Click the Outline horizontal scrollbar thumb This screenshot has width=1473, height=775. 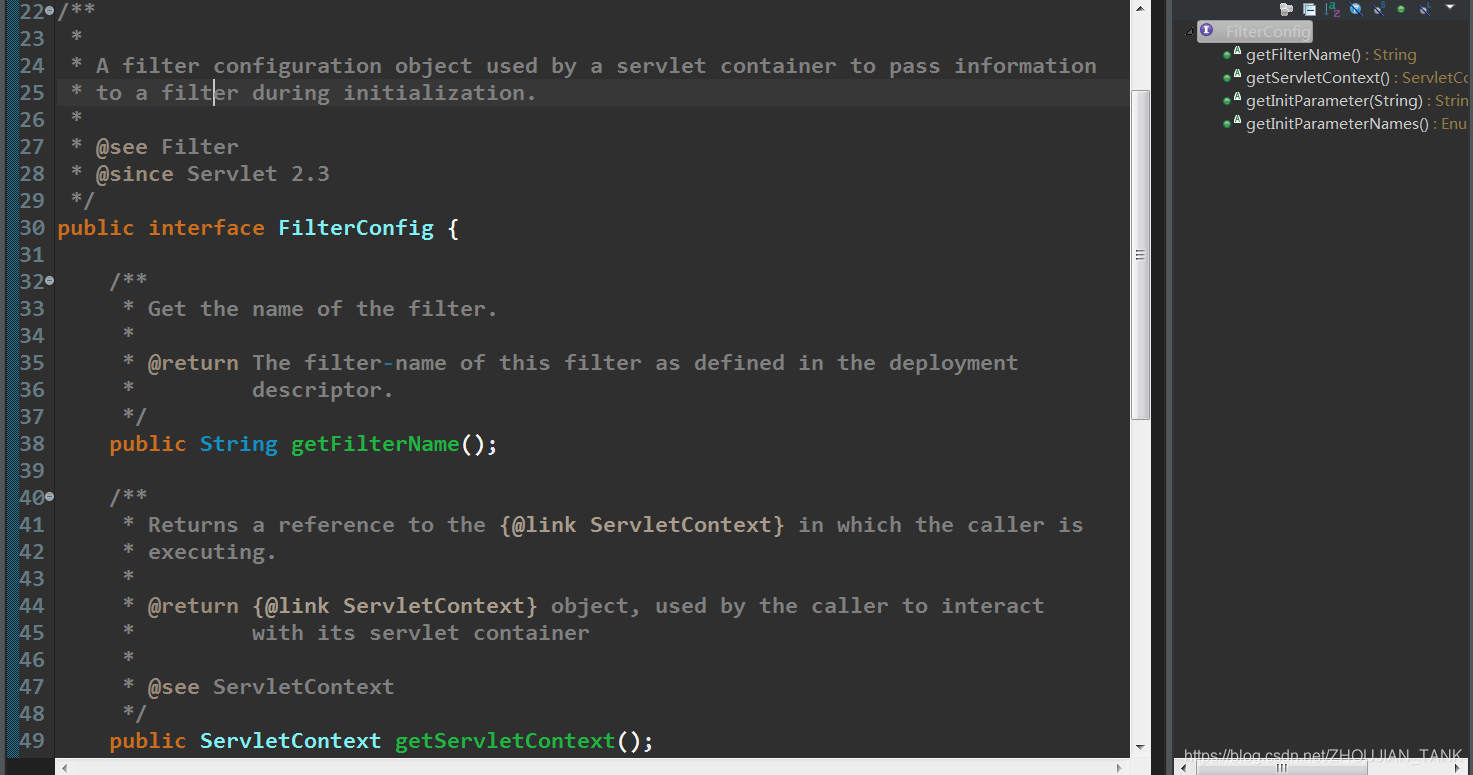pyautogui.click(x=1281, y=767)
